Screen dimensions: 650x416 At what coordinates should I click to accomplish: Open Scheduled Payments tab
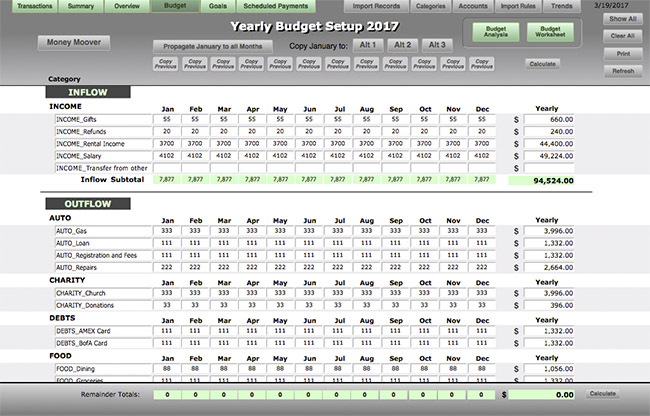click(x=276, y=6)
